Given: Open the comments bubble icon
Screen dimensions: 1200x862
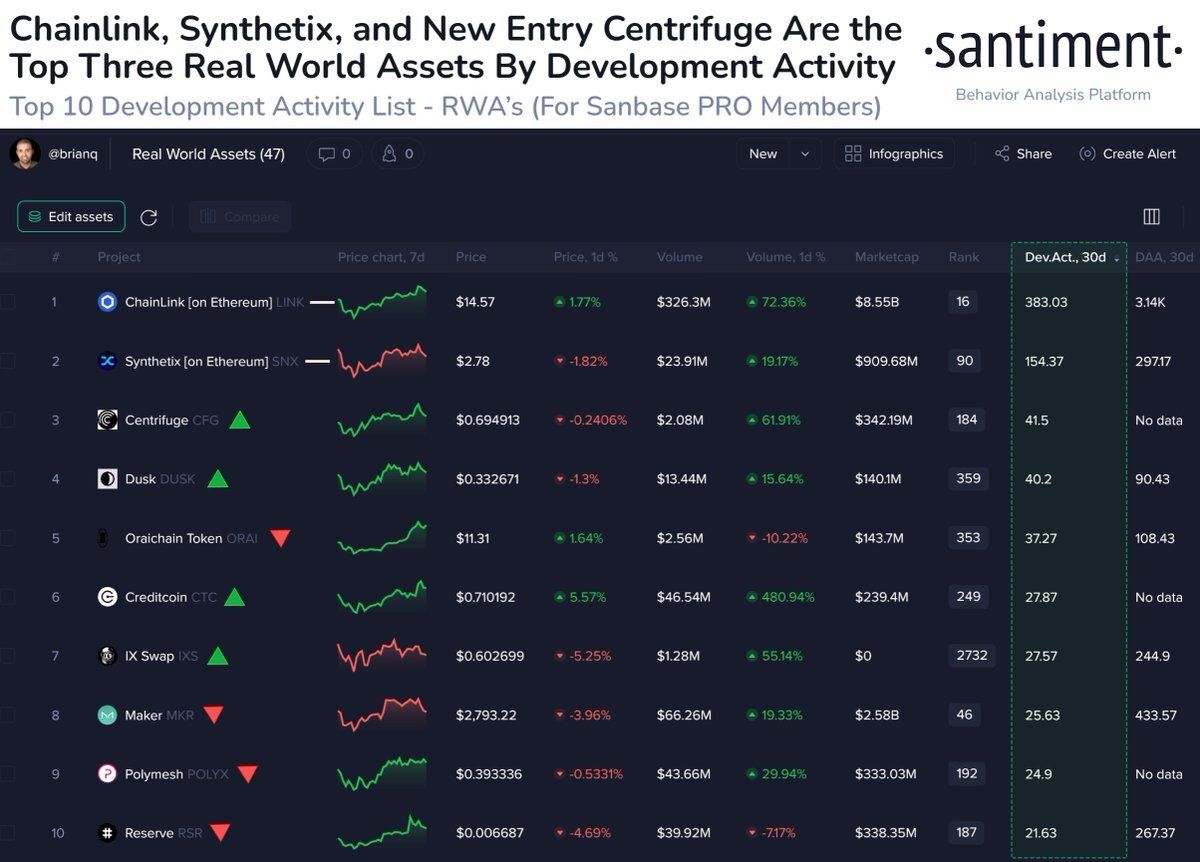Looking at the screenshot, I should [x=326, y=154].
